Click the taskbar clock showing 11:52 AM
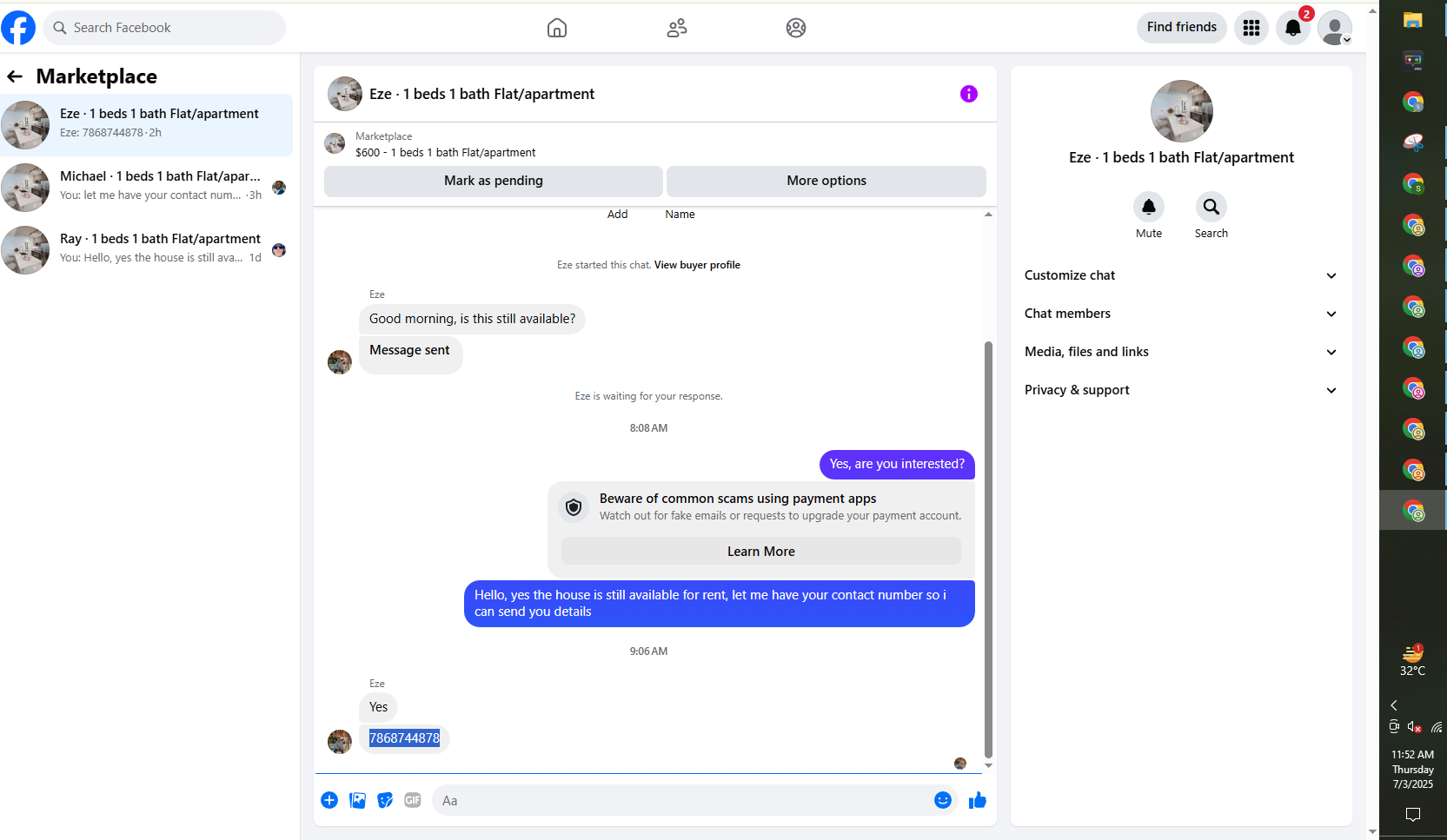 (x=1413, y=770)
